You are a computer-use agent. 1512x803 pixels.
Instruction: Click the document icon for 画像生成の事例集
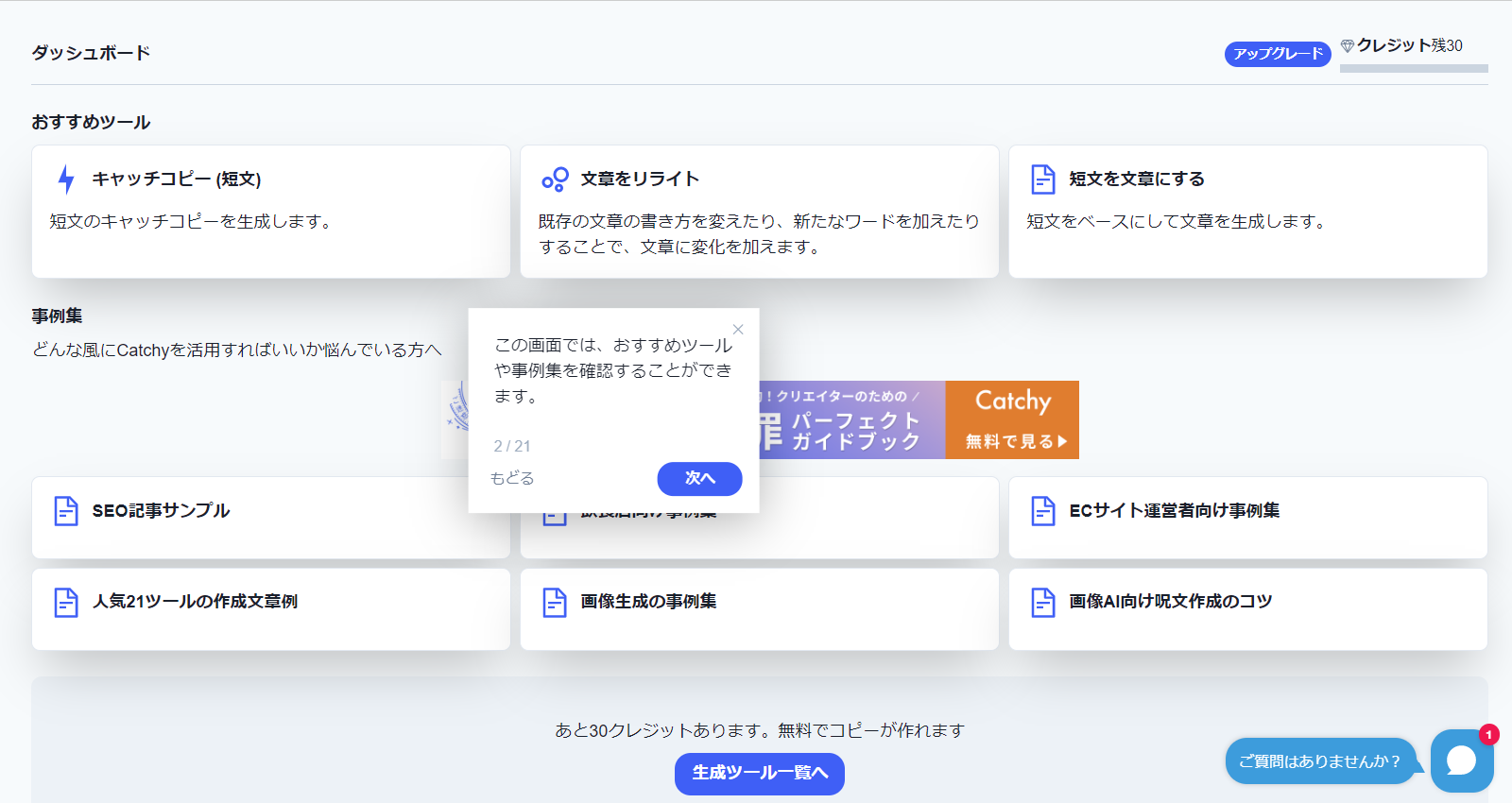click(x=555, y=602)
